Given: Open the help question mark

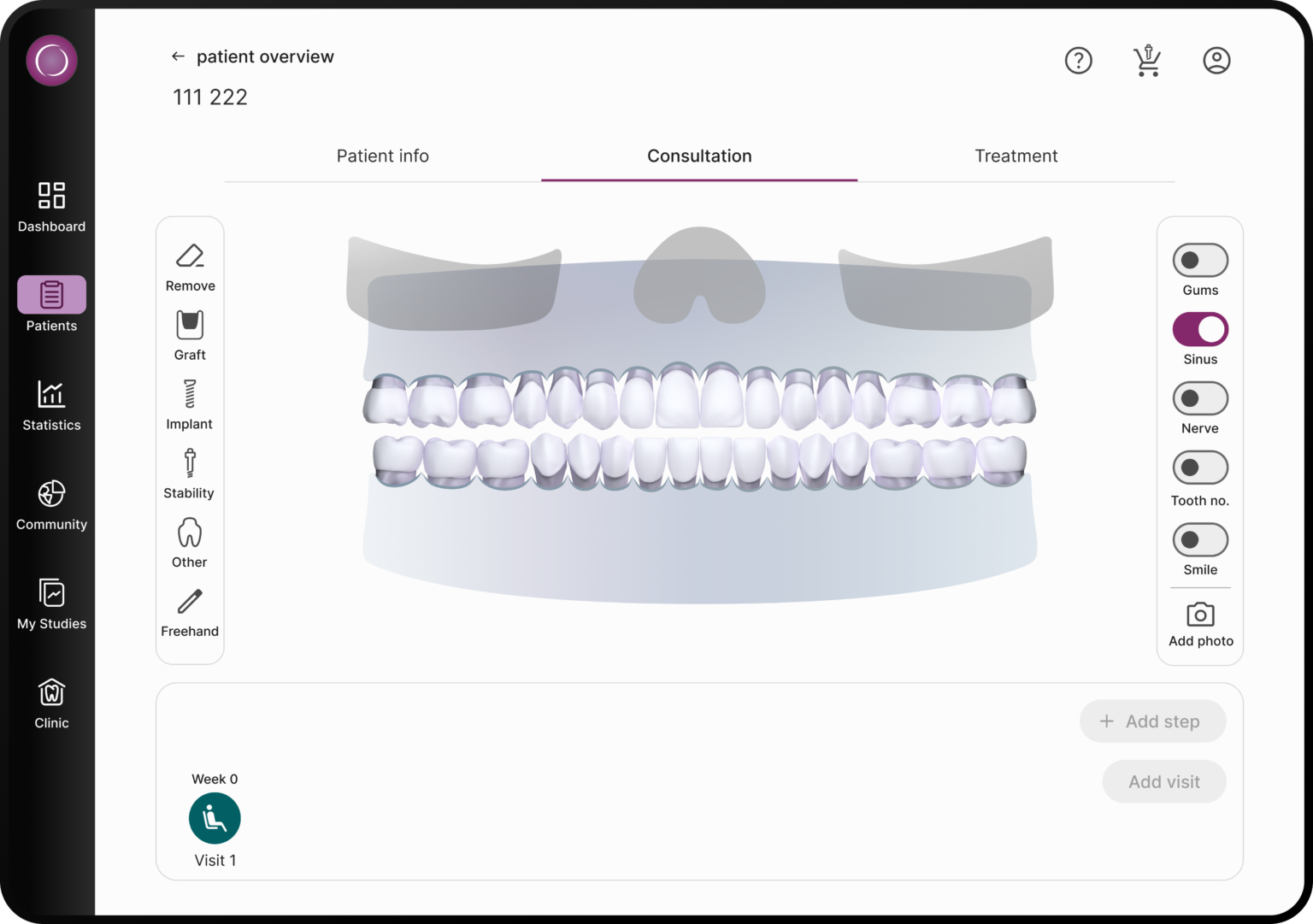Looking at the screenshot, I should (x=1079, y=60).
